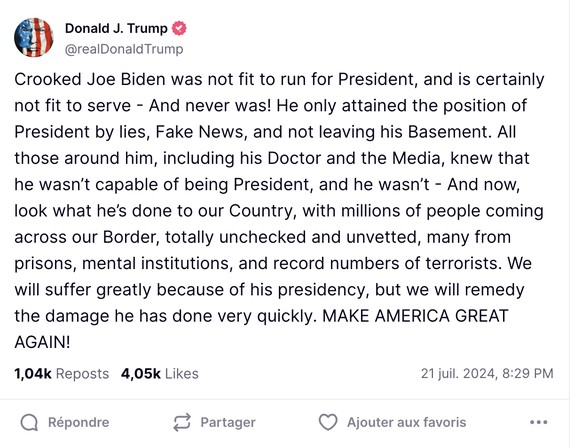Viewport: 582px width, 448px height.
Task: Click the Donald J. Trump display name
Action: [116, 28]
